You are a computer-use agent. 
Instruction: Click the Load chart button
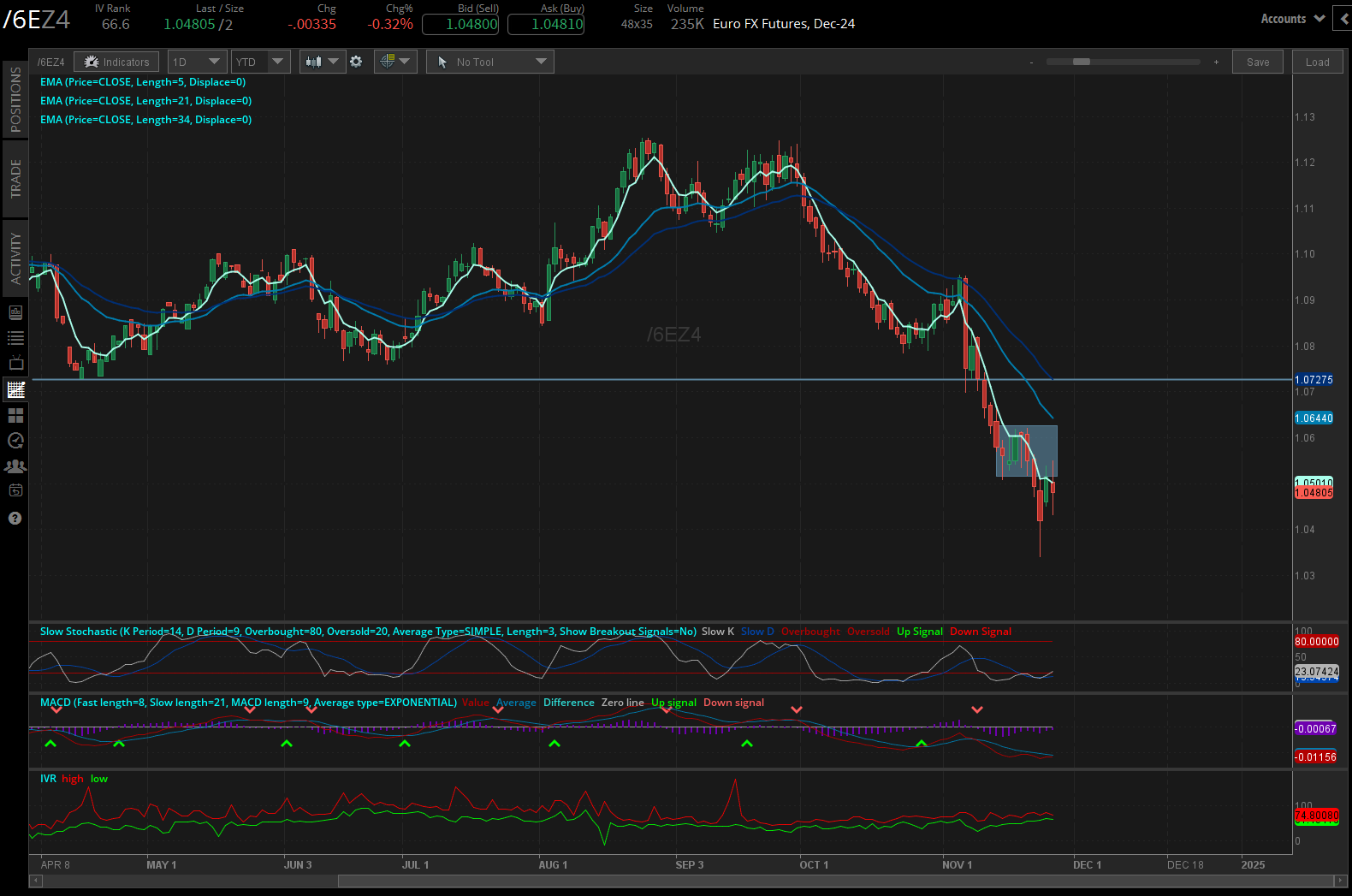pos(1317,62)
